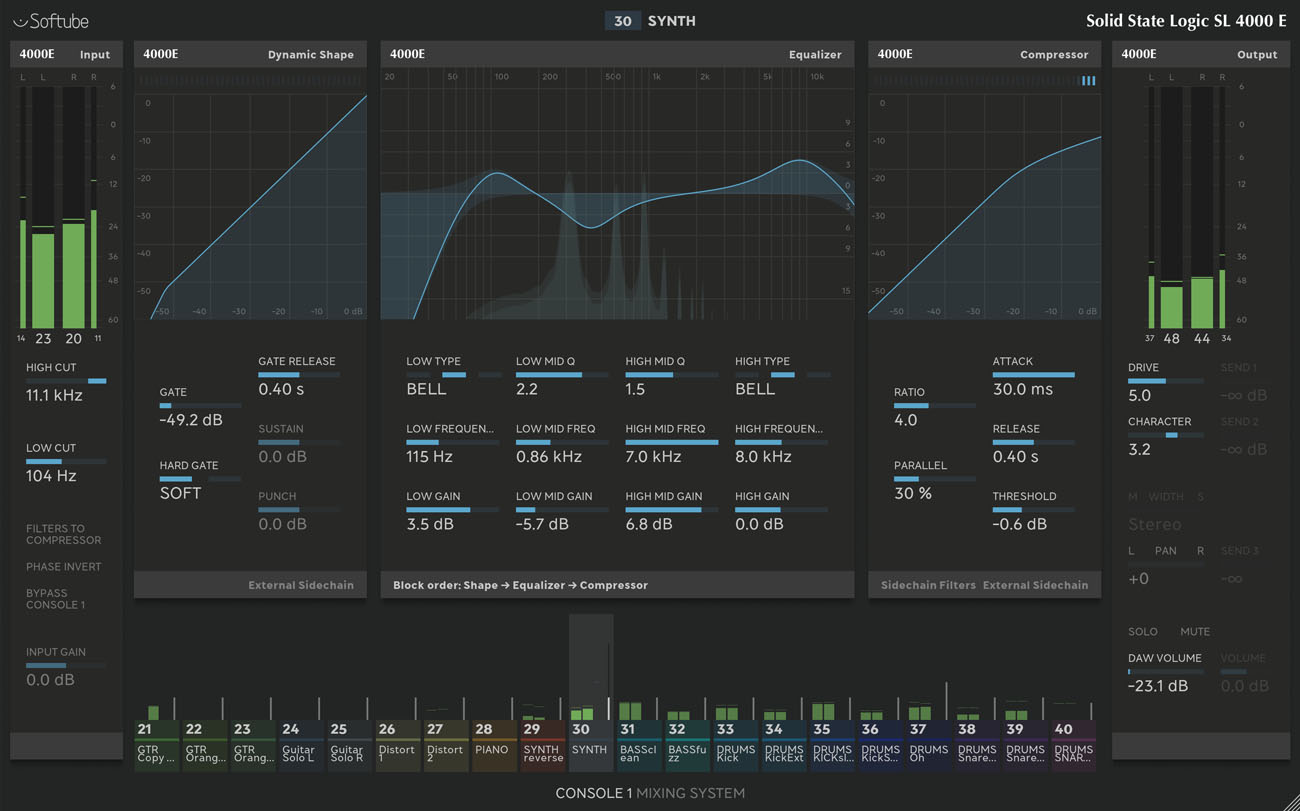Enable Filters To Compressor
Image resolution: width=1300 pixels, height=811 pixels.
pyautogui.click(x=64, y=534)
